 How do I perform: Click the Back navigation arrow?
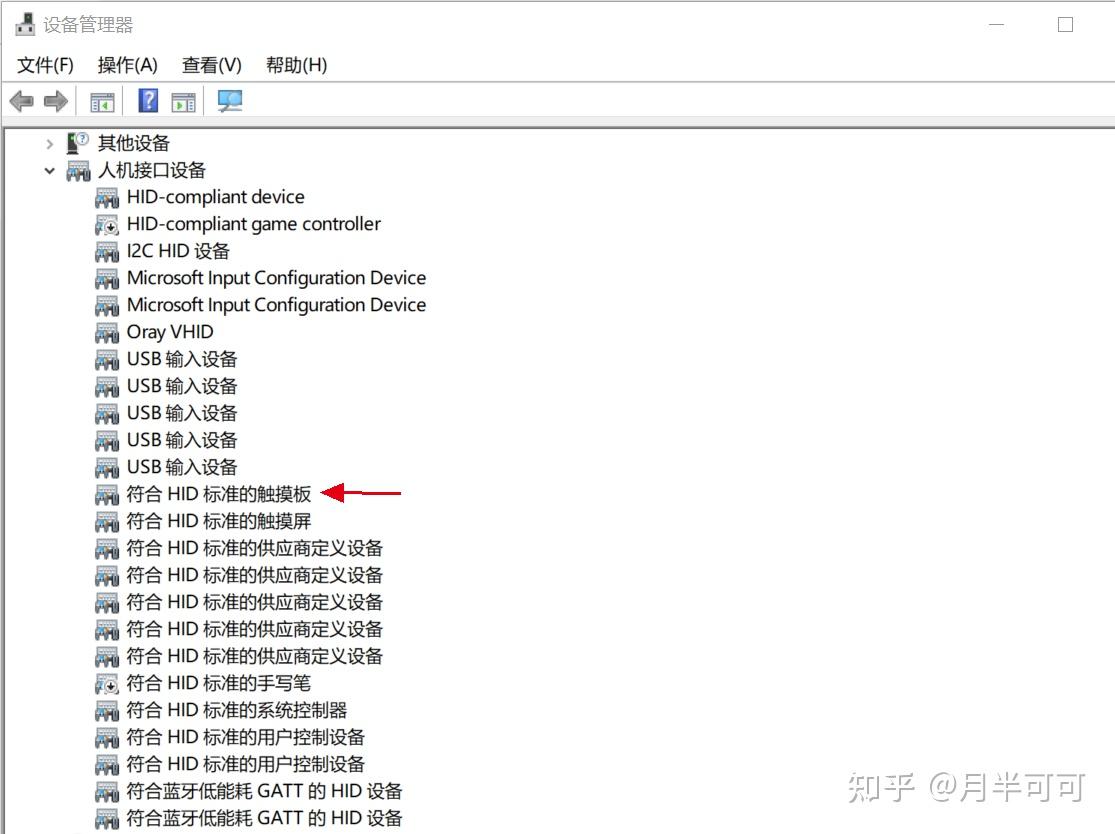point(22,100)
